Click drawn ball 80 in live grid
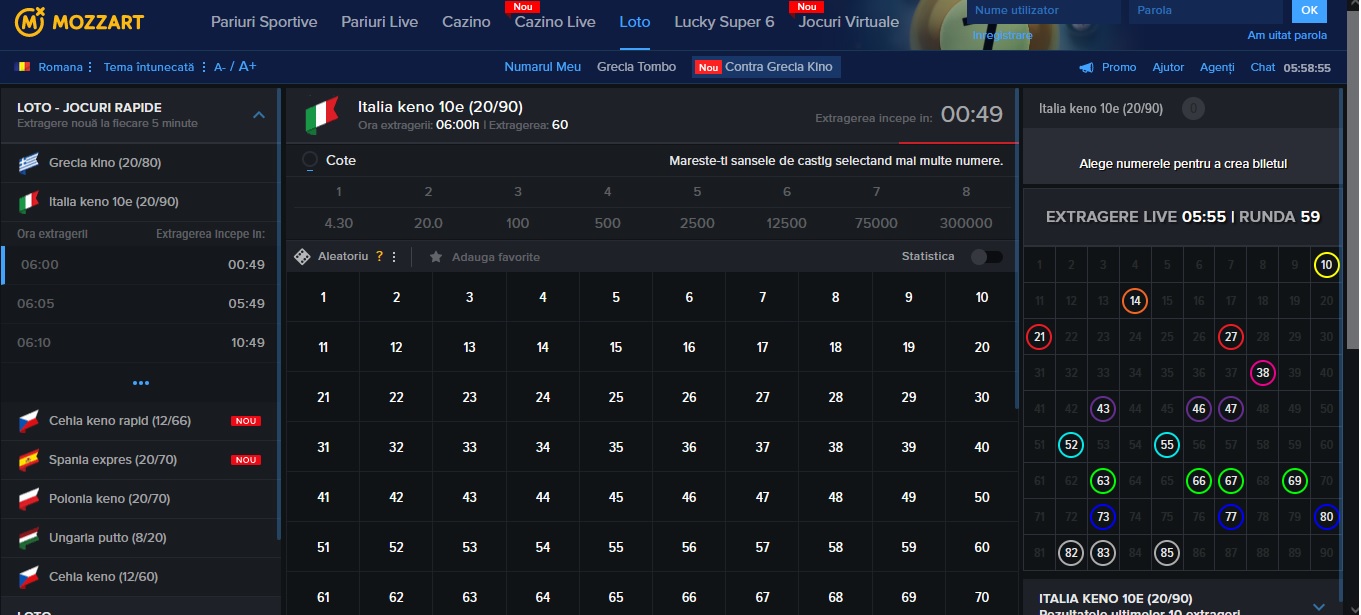The width and height of the screenshot is (1361, 615). pyautogui.click(x=1326, y=517)
